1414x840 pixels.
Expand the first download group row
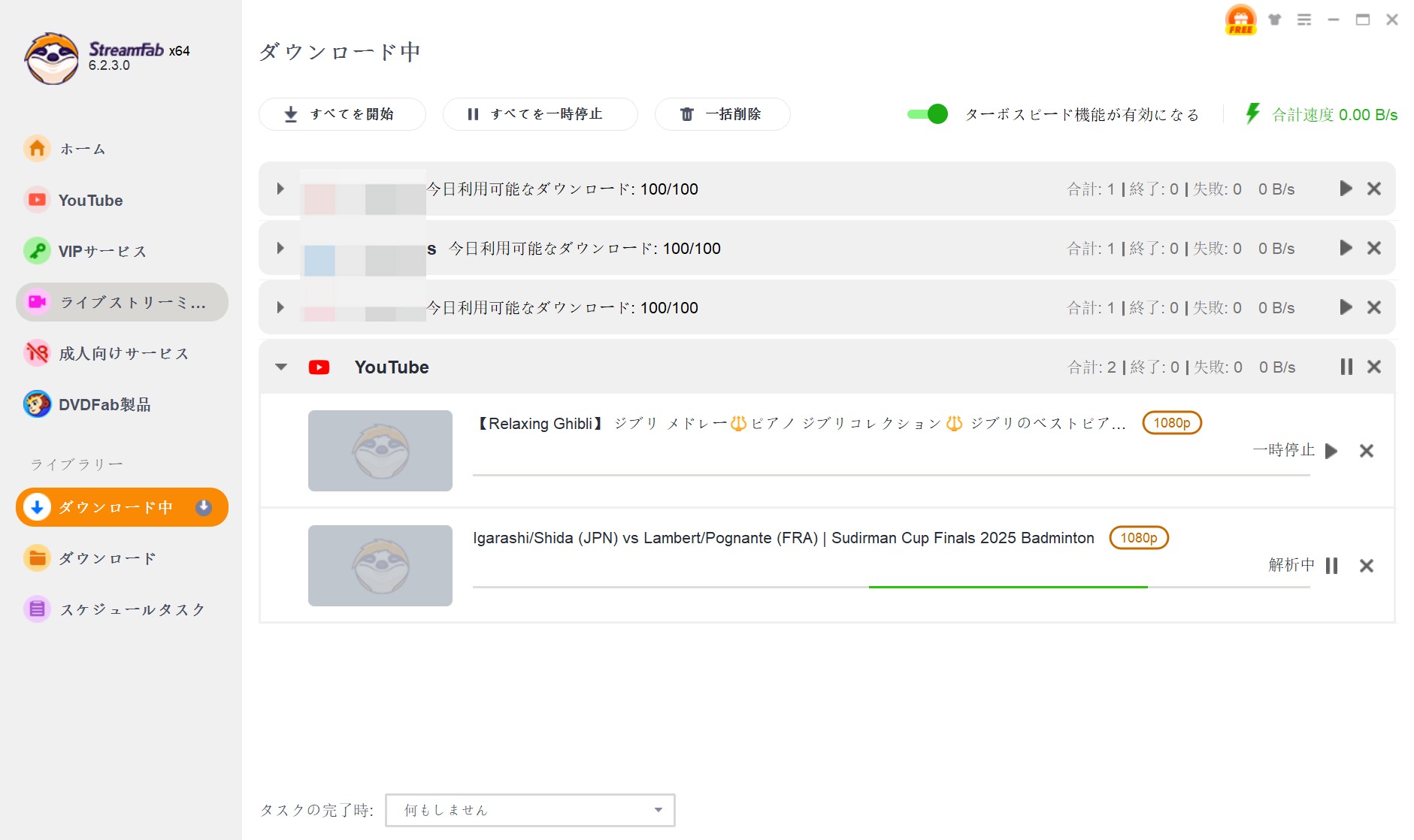coord(280,189)
